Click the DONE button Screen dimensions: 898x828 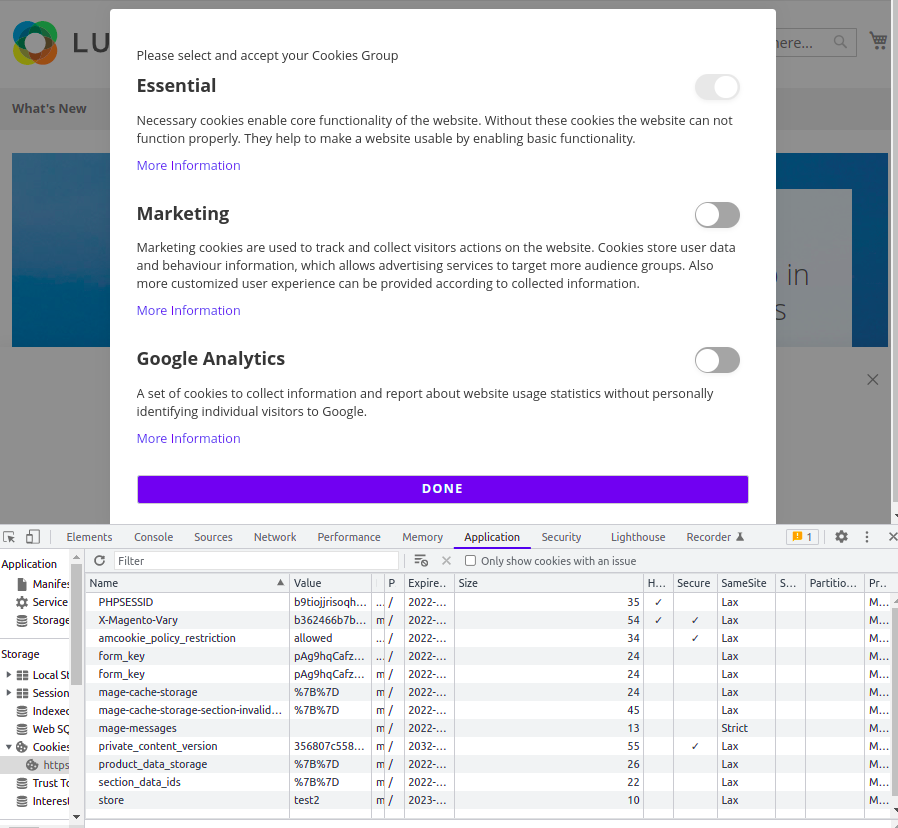click(x=443, y=489)
